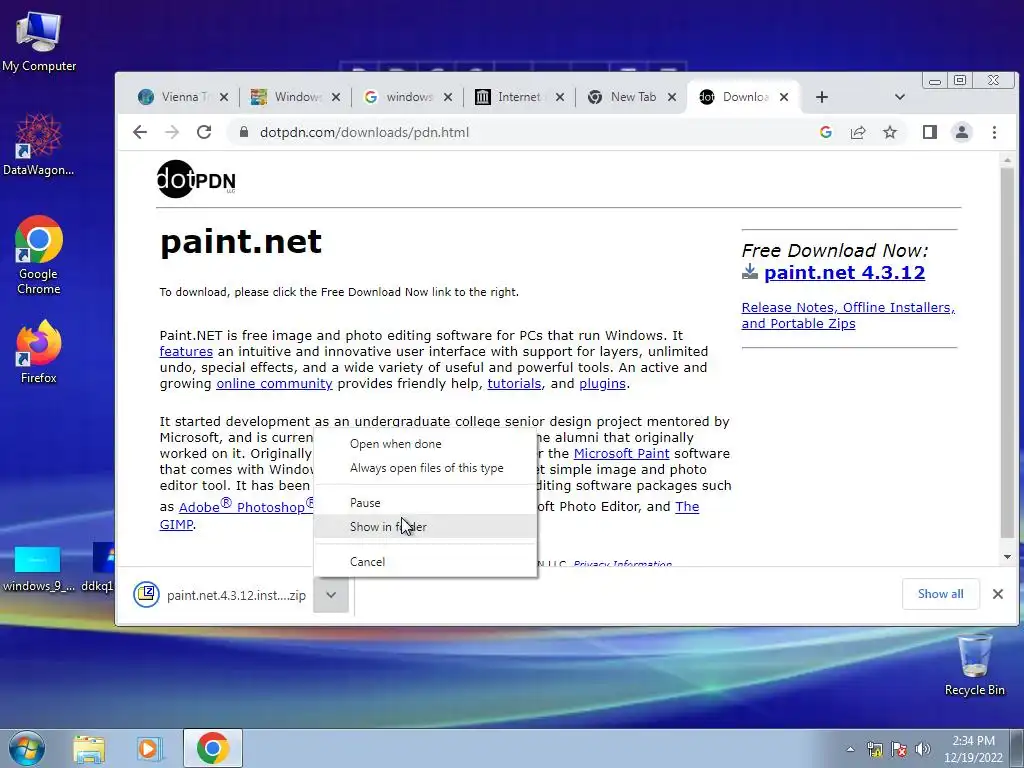The image size is (1024, 768).
Task: Show hidden tray icons arrow
Action: pyautogui.click(x=850, y=749)
